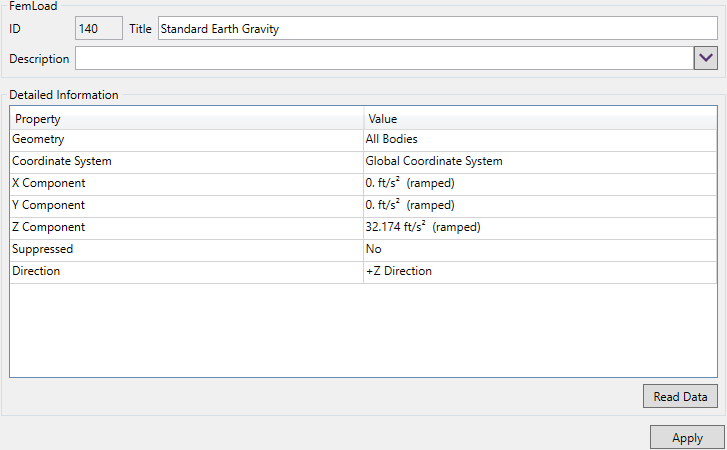Select the Y Component row
Image resolution: width=727 pixels, height=450 pixels.
click(x=186, y=205)
